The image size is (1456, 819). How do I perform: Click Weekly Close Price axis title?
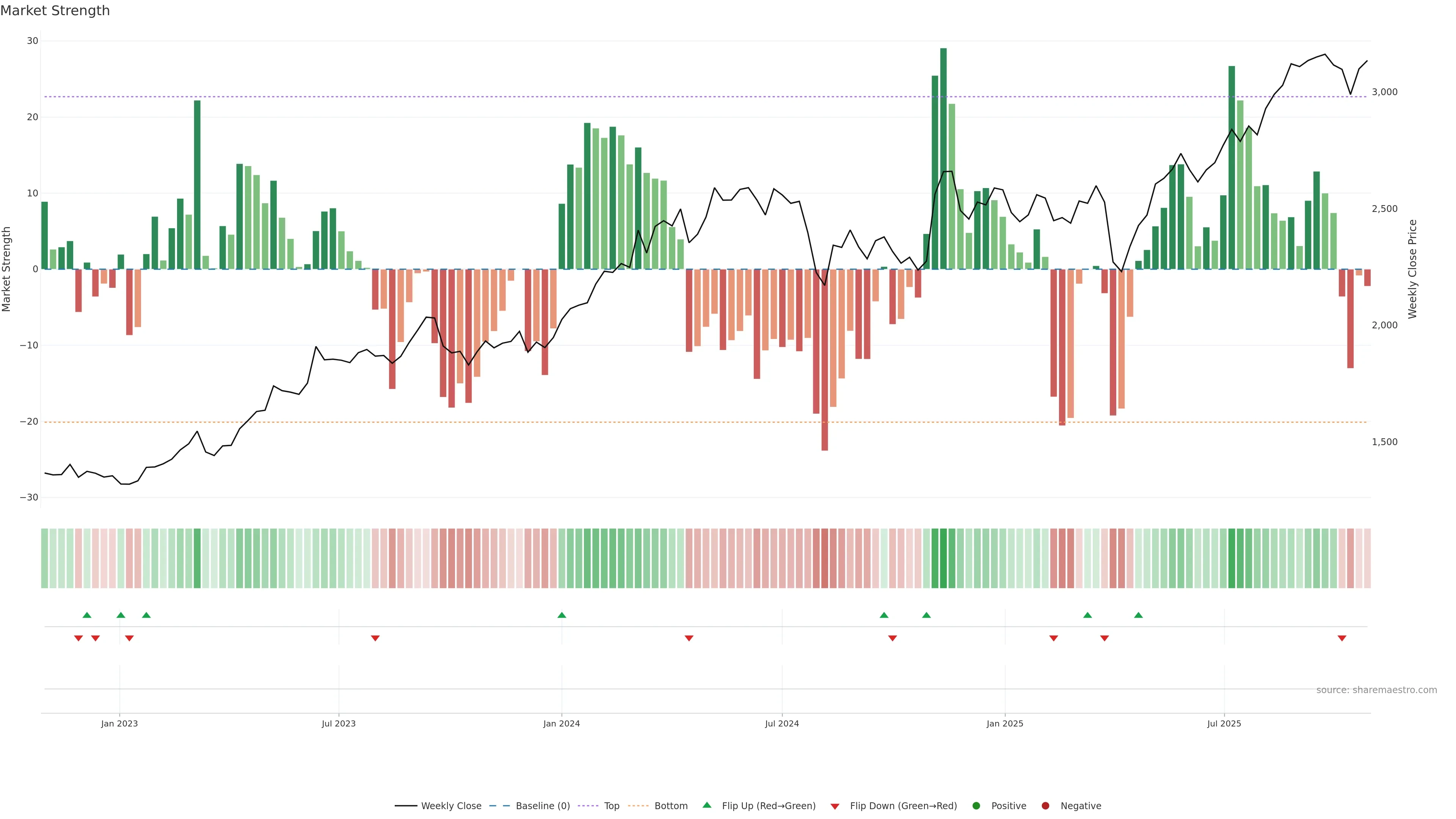(1412, 269)
